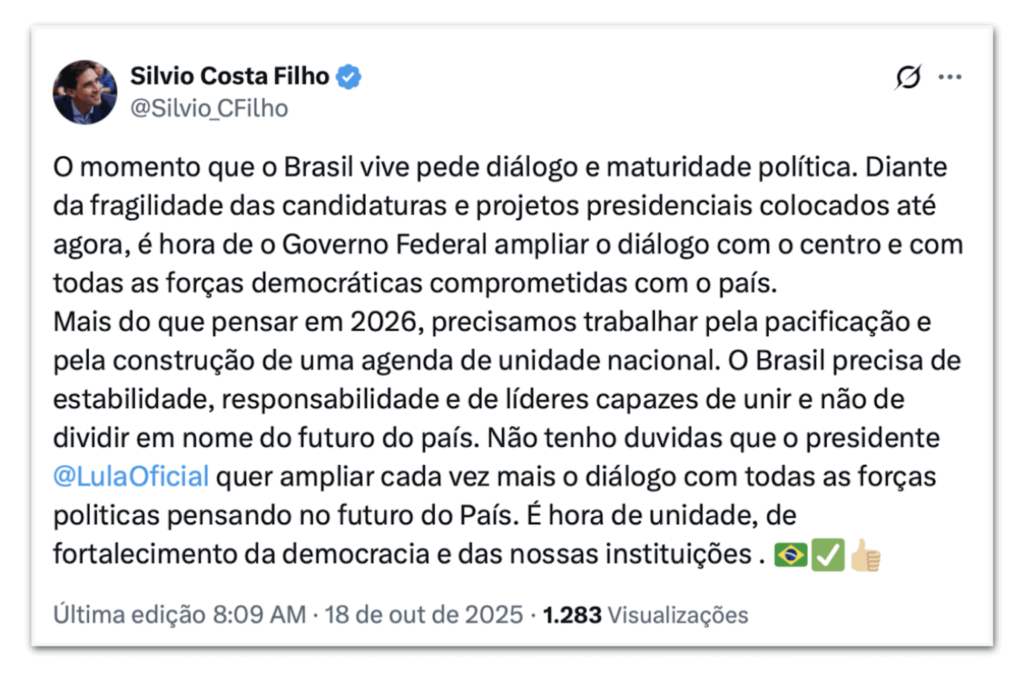Click Silvio Costa Filho's profile avatar
This screenshot has width=1024, height=675.
(x=85, y=92)
